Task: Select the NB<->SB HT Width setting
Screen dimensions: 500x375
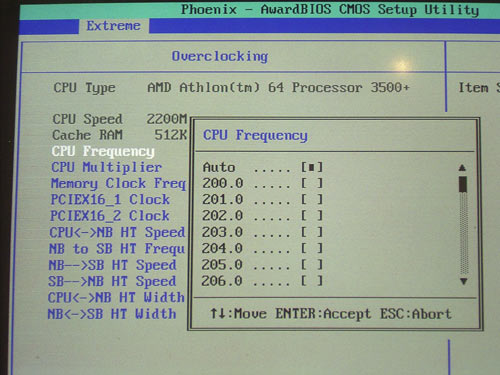Action: tap(112, 314)
